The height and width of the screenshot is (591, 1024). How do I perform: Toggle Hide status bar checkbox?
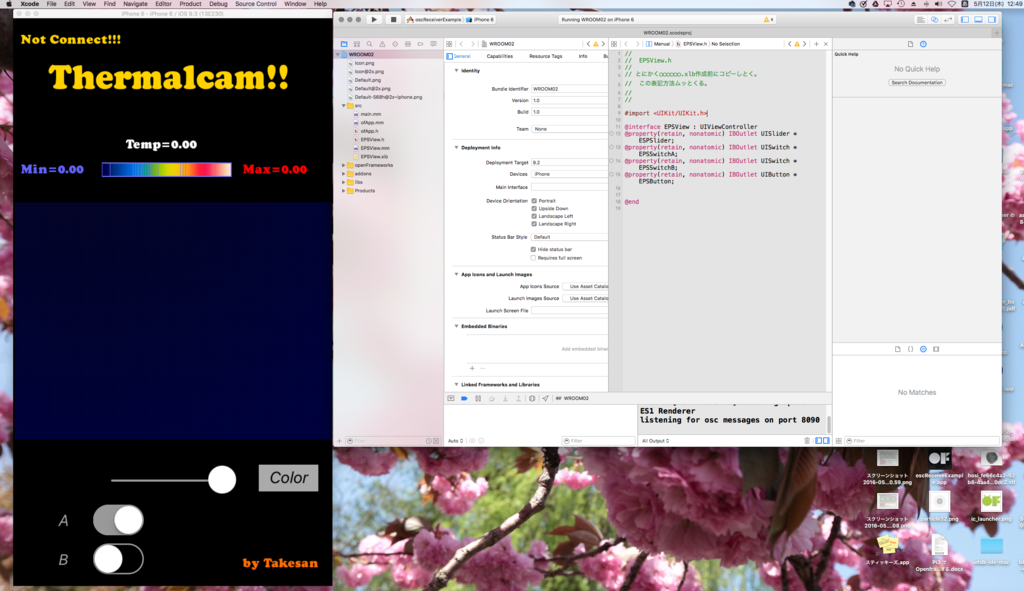point(534,249)
